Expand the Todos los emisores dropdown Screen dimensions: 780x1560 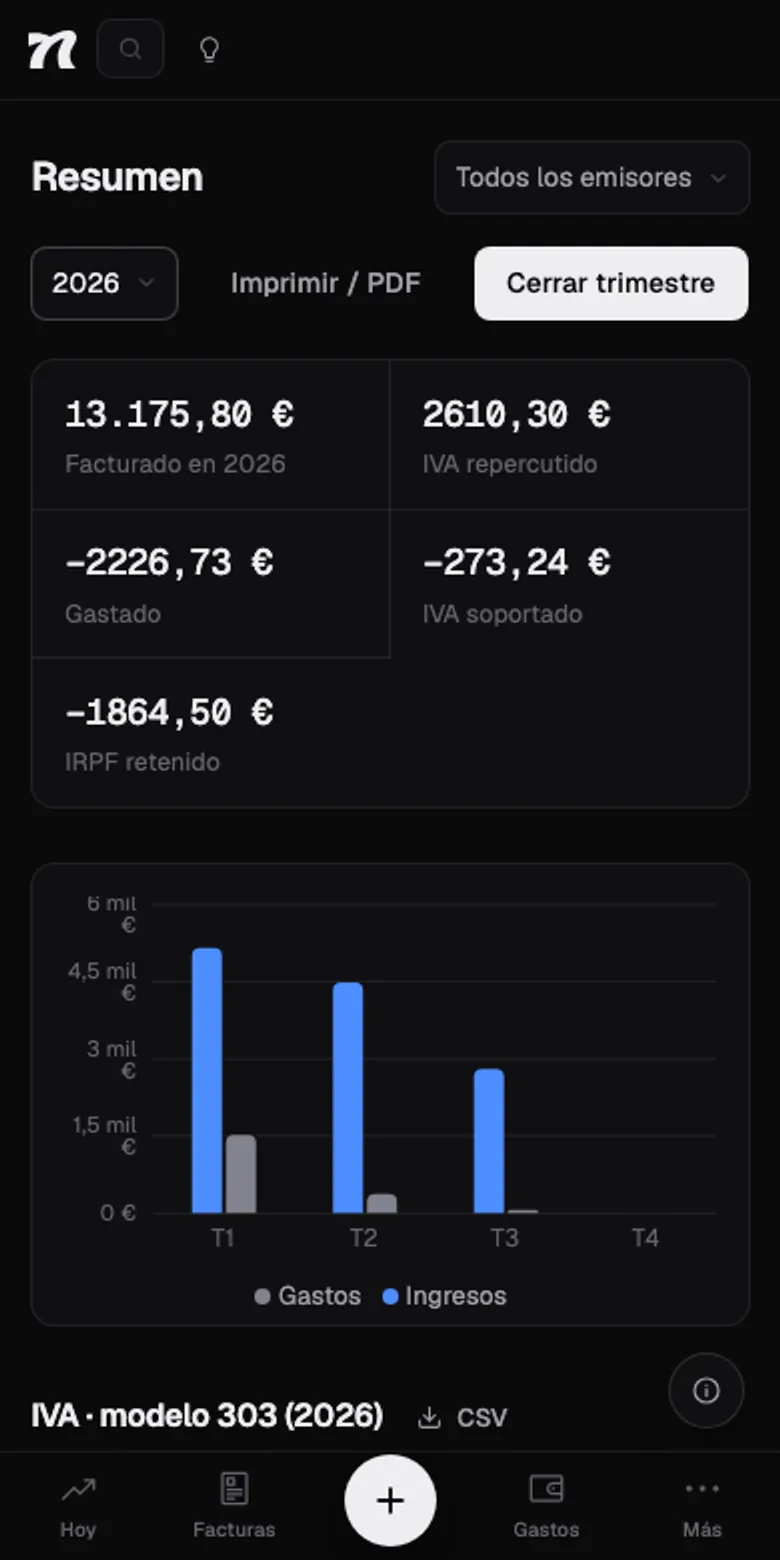[592, 178]
